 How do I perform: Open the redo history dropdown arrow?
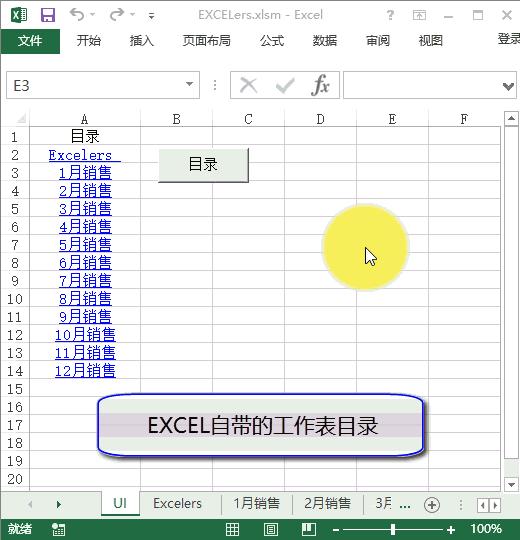[x=133, y=14]
